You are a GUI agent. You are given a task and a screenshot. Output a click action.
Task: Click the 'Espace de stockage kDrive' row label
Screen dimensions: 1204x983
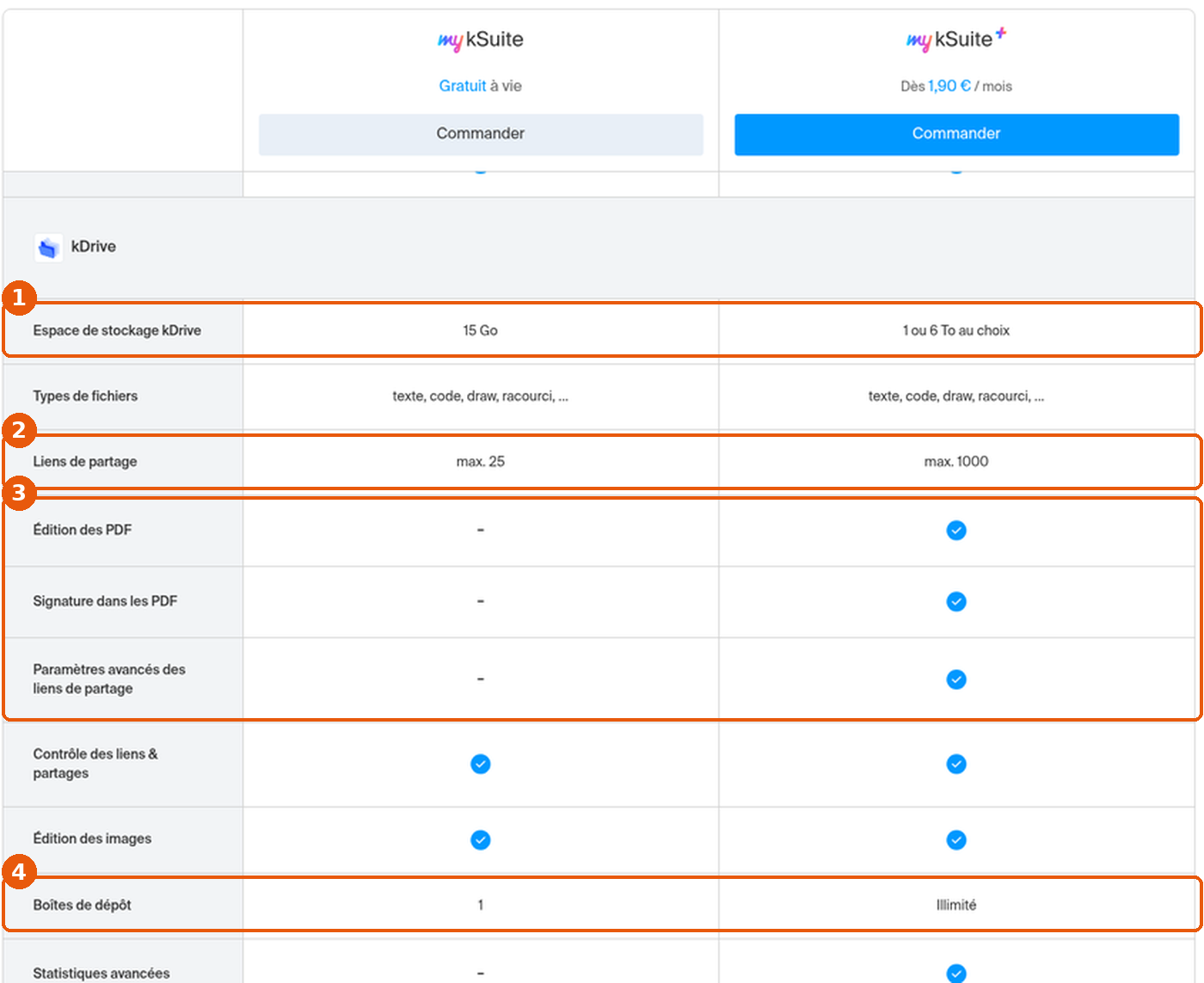pos(117,330)
